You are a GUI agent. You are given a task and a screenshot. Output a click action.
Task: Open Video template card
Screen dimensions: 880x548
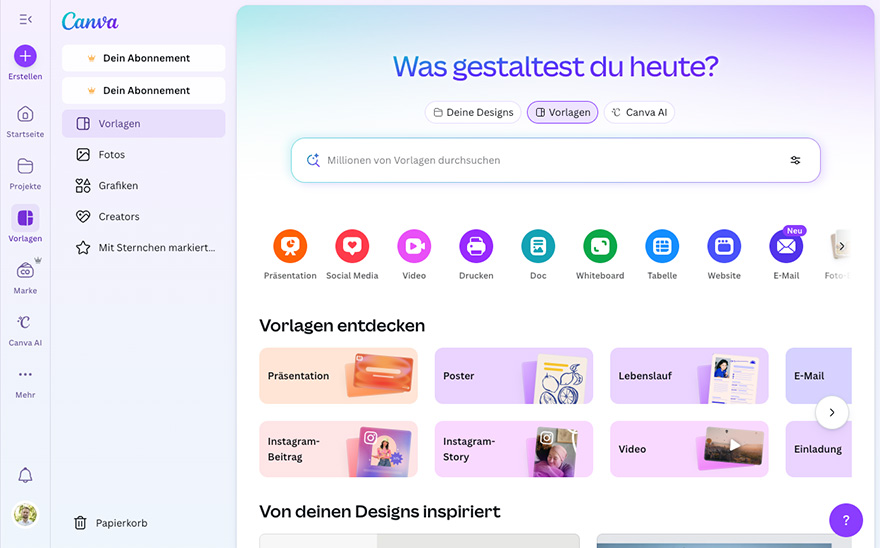click(689, 449)
